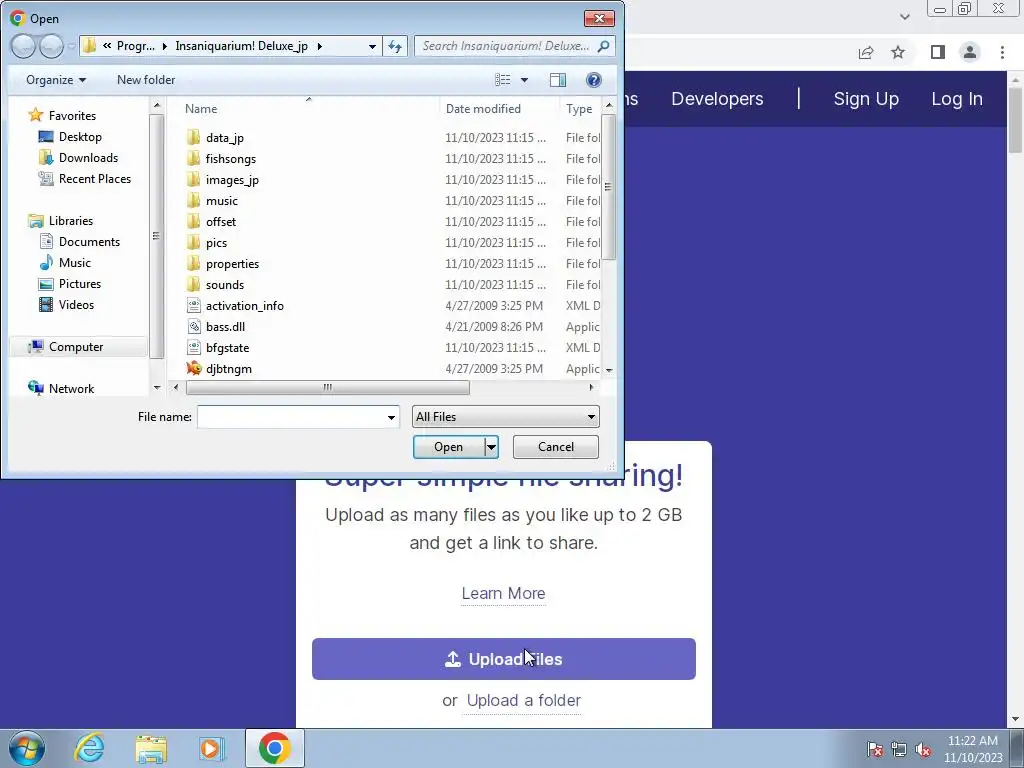The image size is (1024, 768).
Task: Open Developers menu on website
Action: coord(717,99)
